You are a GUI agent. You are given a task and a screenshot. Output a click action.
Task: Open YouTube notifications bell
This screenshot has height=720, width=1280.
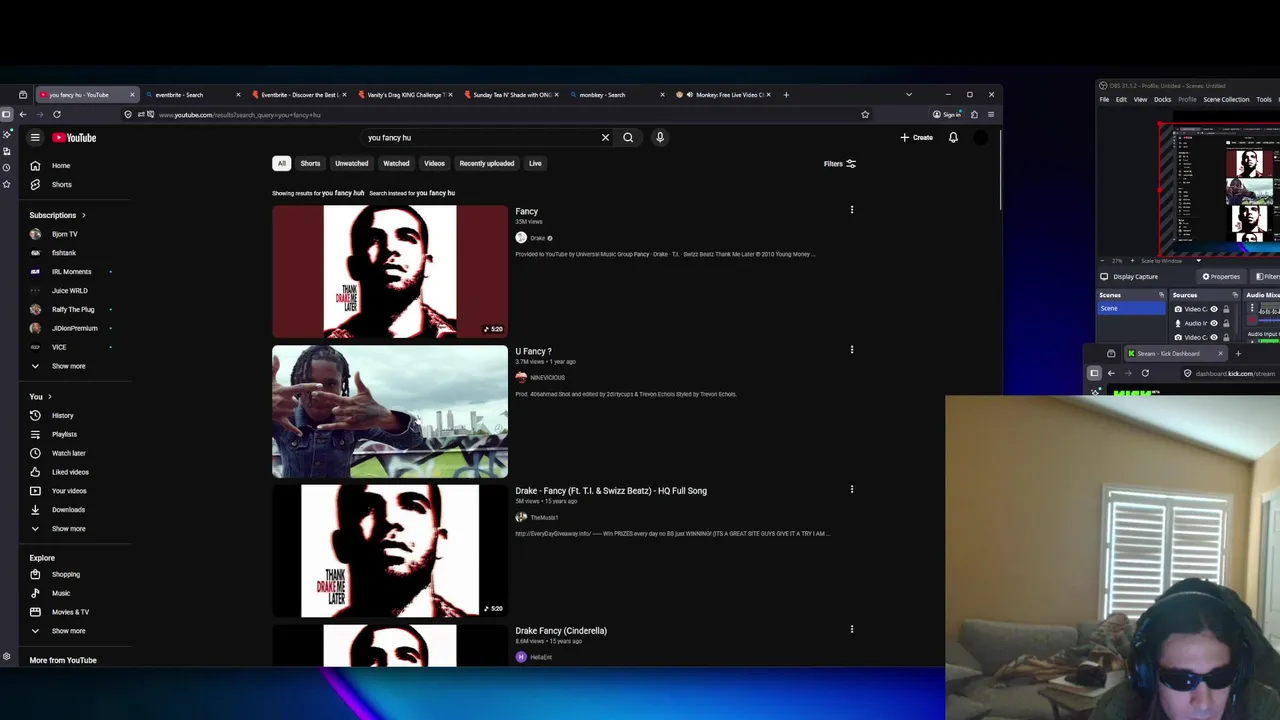(953, 138)
